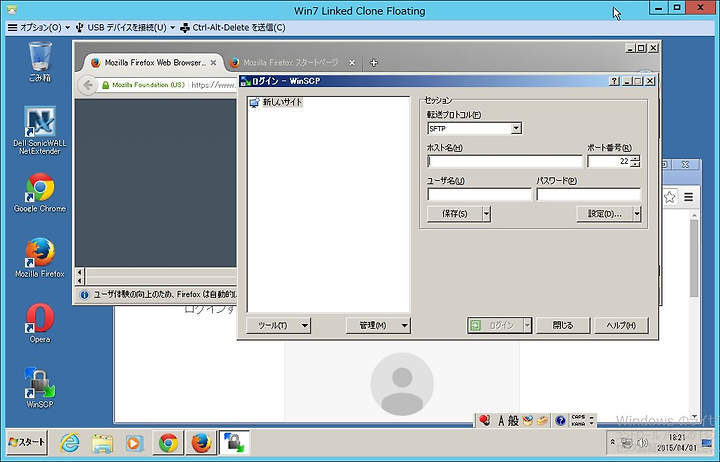Open 管理(M) dropdown button

click(x=378, y=325)
